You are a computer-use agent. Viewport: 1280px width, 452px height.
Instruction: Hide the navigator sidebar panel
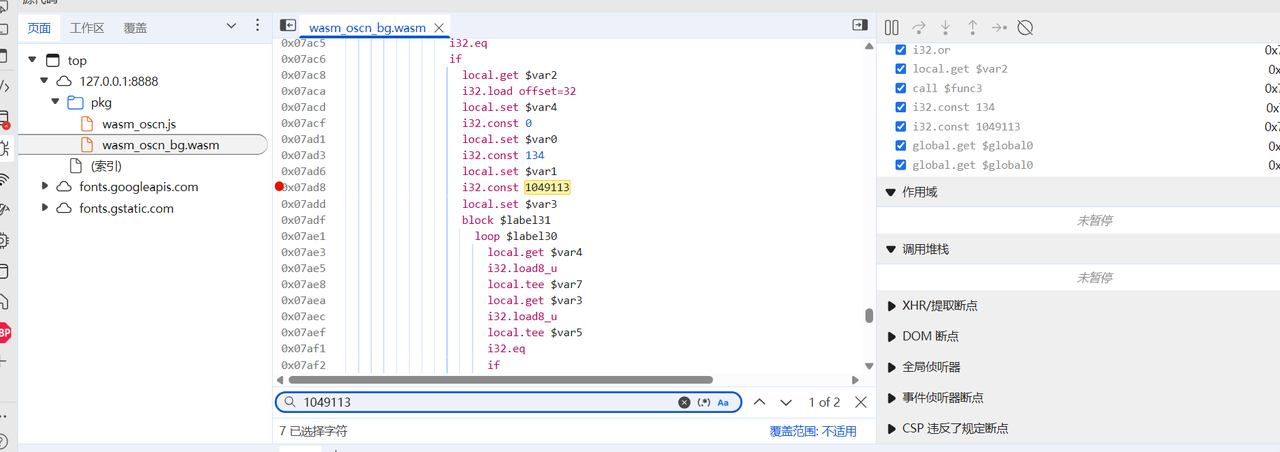click(x=288, y=25)
